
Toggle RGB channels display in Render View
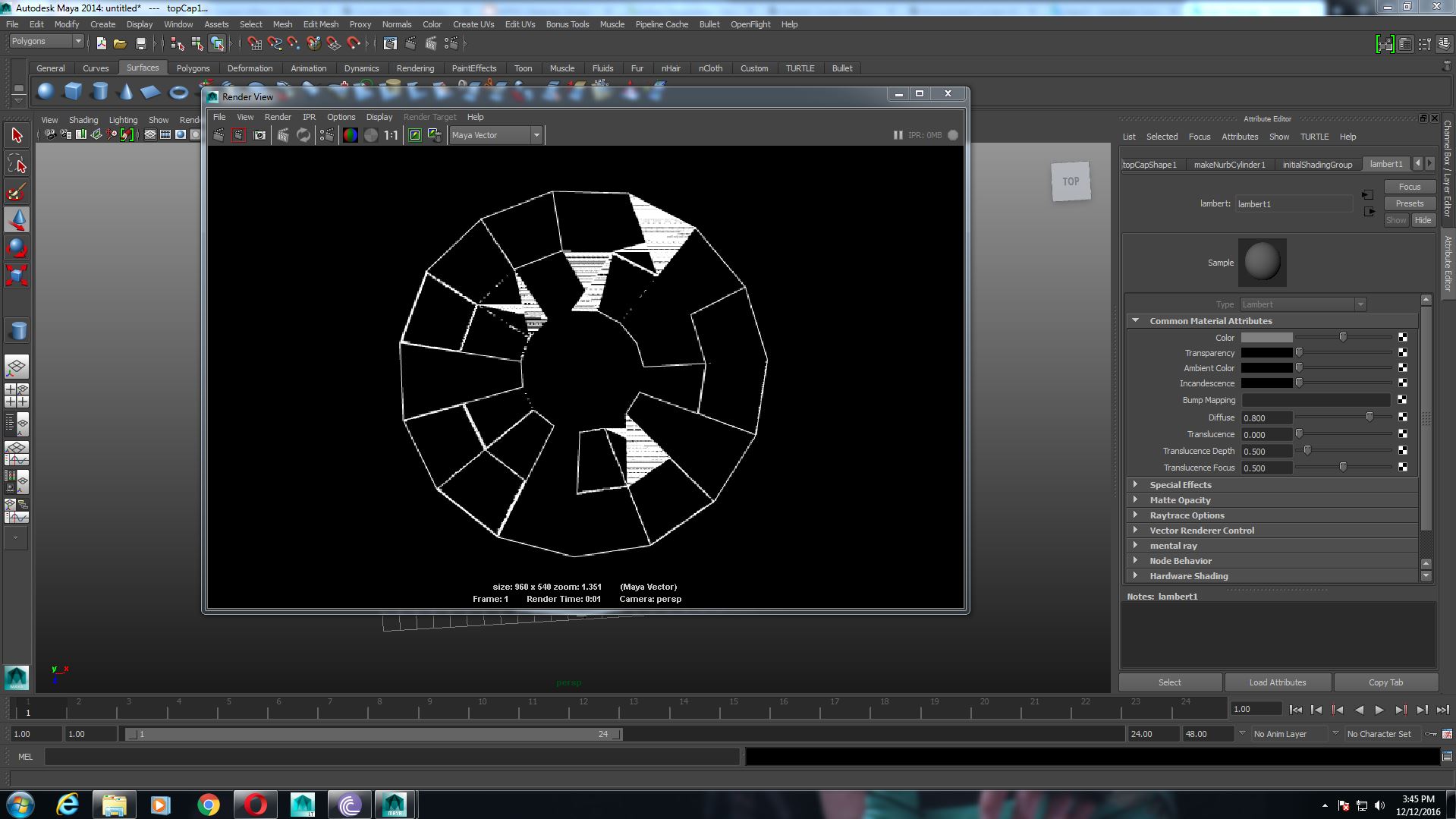[351, 134]
